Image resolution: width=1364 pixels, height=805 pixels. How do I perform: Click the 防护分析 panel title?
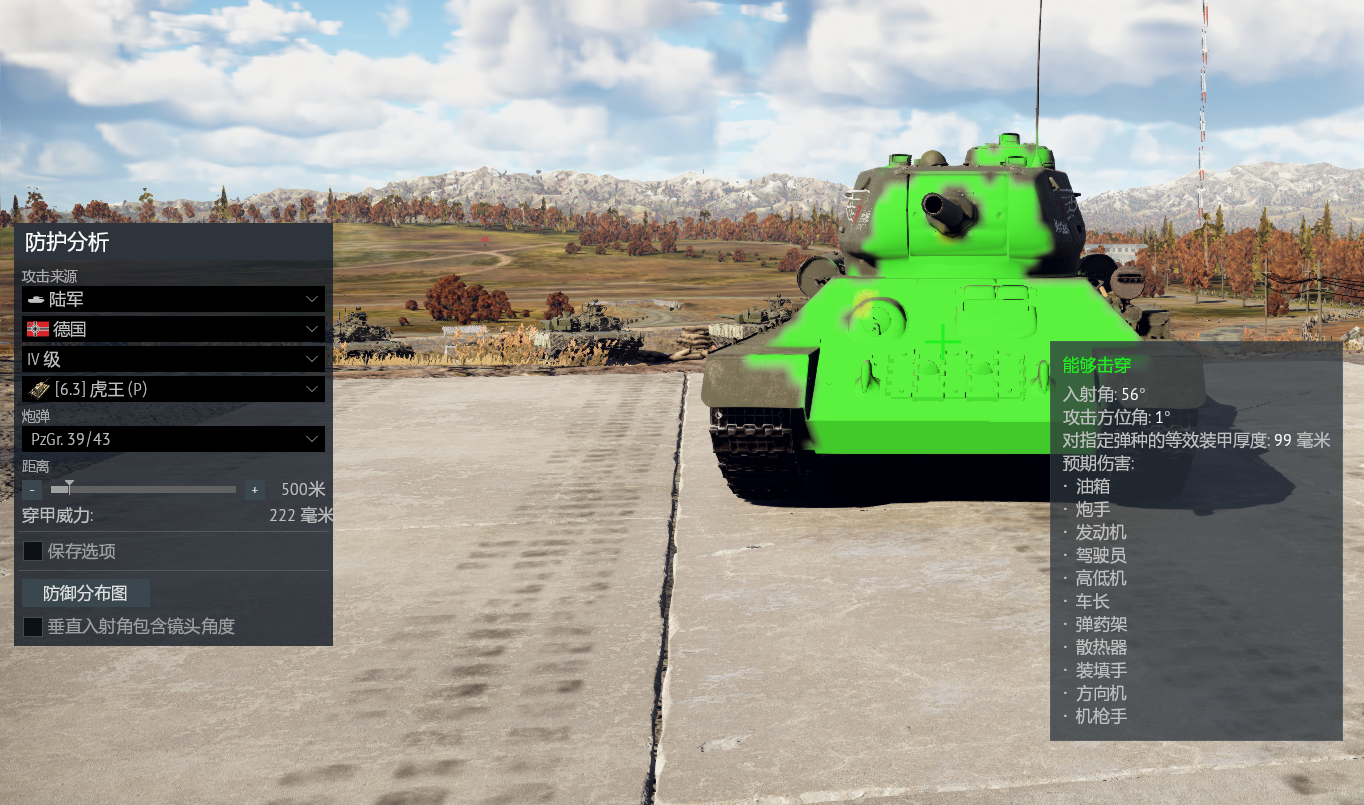click(x=67, y=242)
